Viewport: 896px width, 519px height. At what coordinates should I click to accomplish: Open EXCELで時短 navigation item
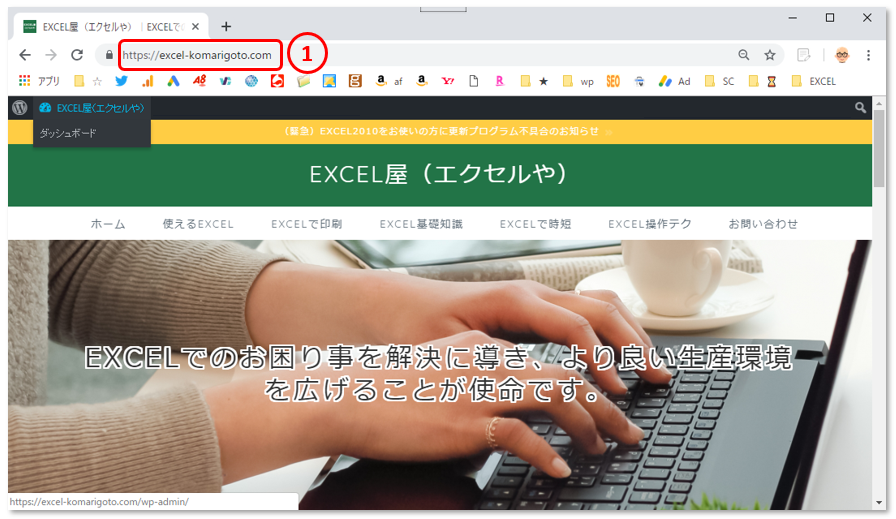point(535,224)
